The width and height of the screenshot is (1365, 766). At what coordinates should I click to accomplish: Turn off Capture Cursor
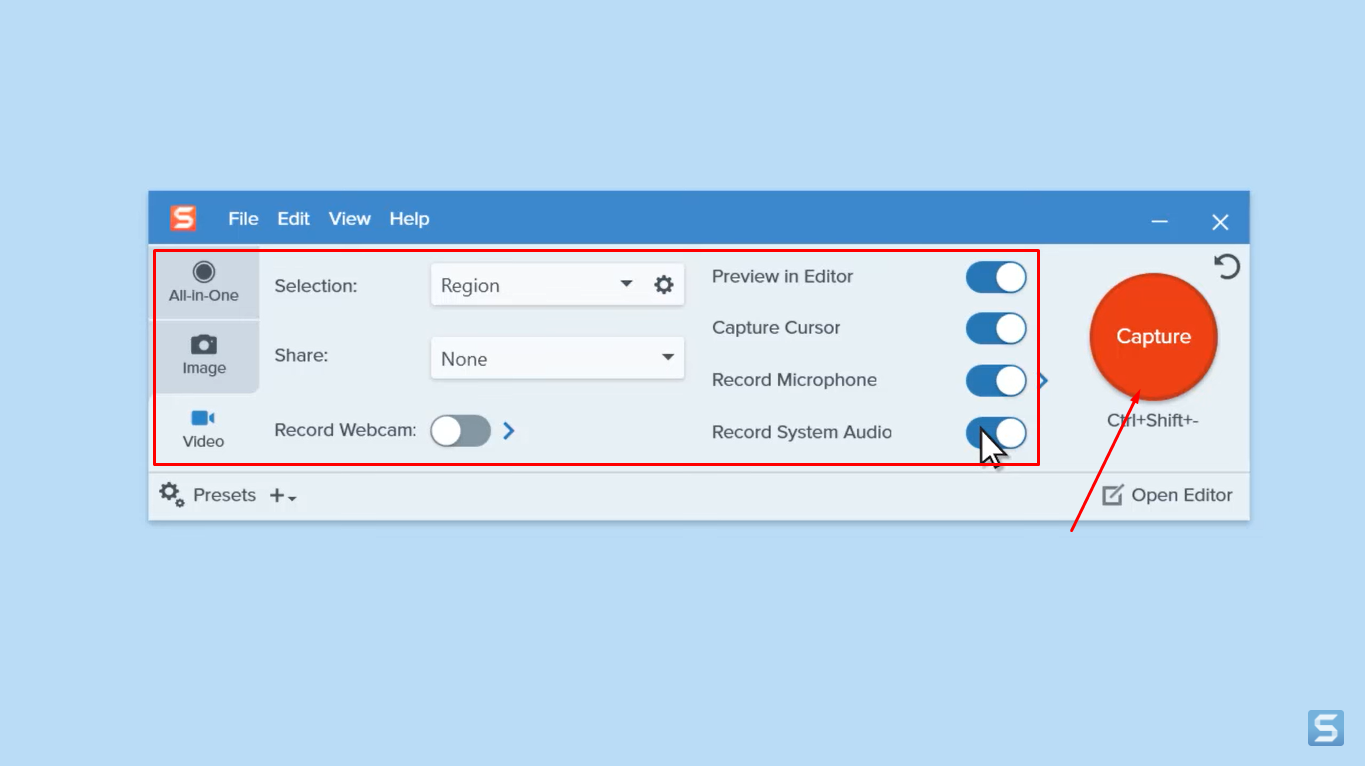pos(996,328)
